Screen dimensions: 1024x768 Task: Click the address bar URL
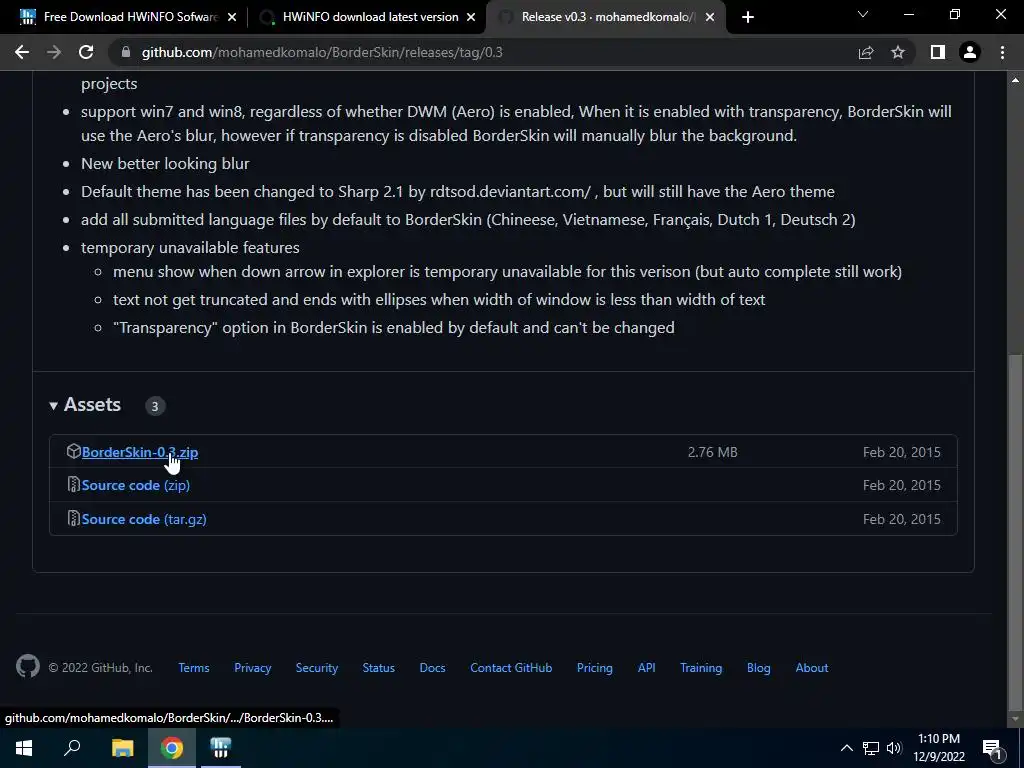[322, 52]
